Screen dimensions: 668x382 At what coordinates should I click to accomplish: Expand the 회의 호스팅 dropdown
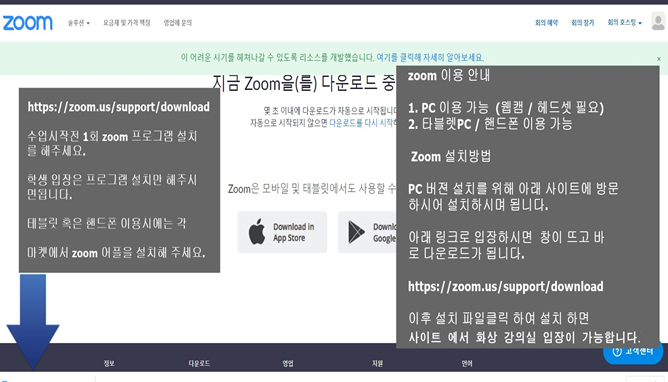625,23
